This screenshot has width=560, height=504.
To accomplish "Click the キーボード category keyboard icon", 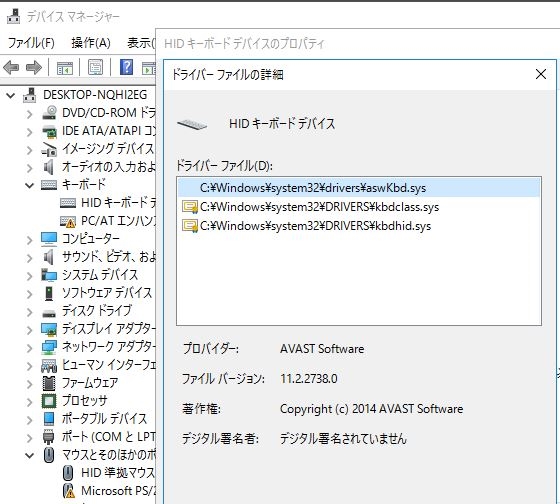I will pos(49,185).
